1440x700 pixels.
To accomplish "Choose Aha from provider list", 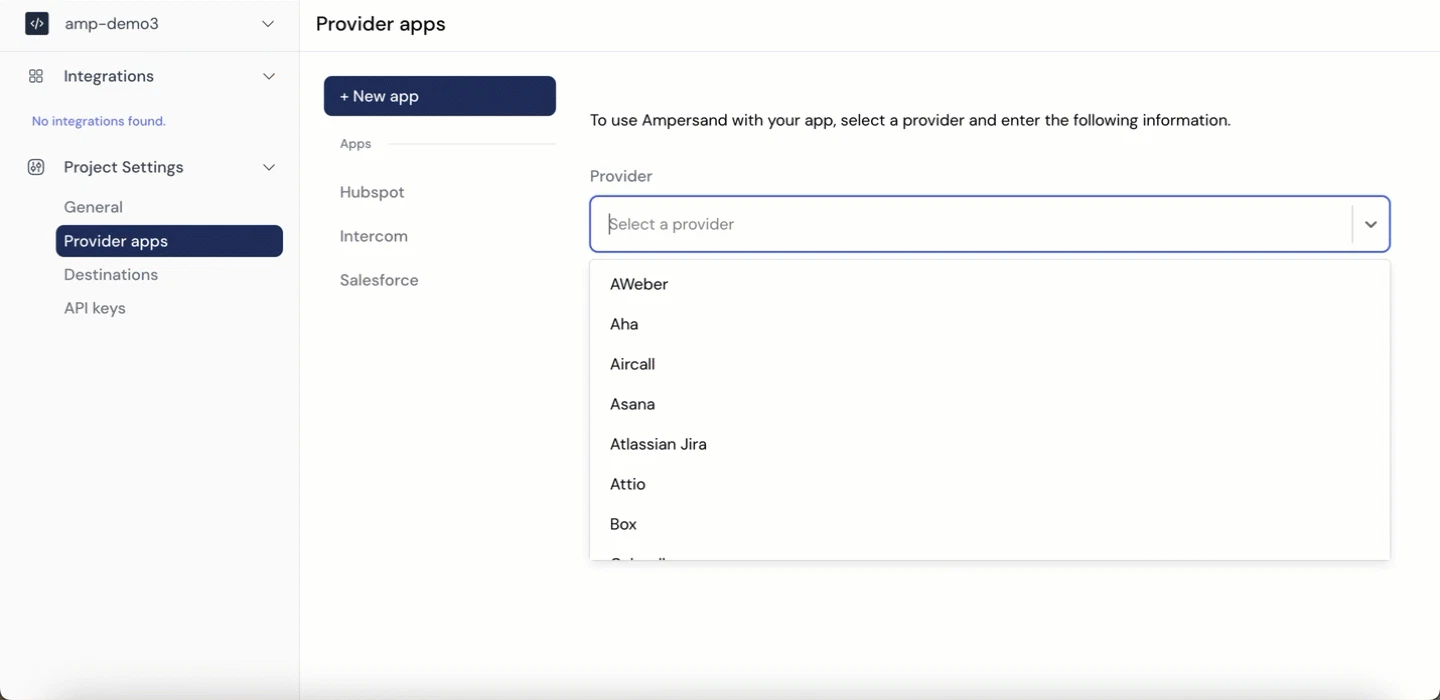I will (x=990, y=324).
